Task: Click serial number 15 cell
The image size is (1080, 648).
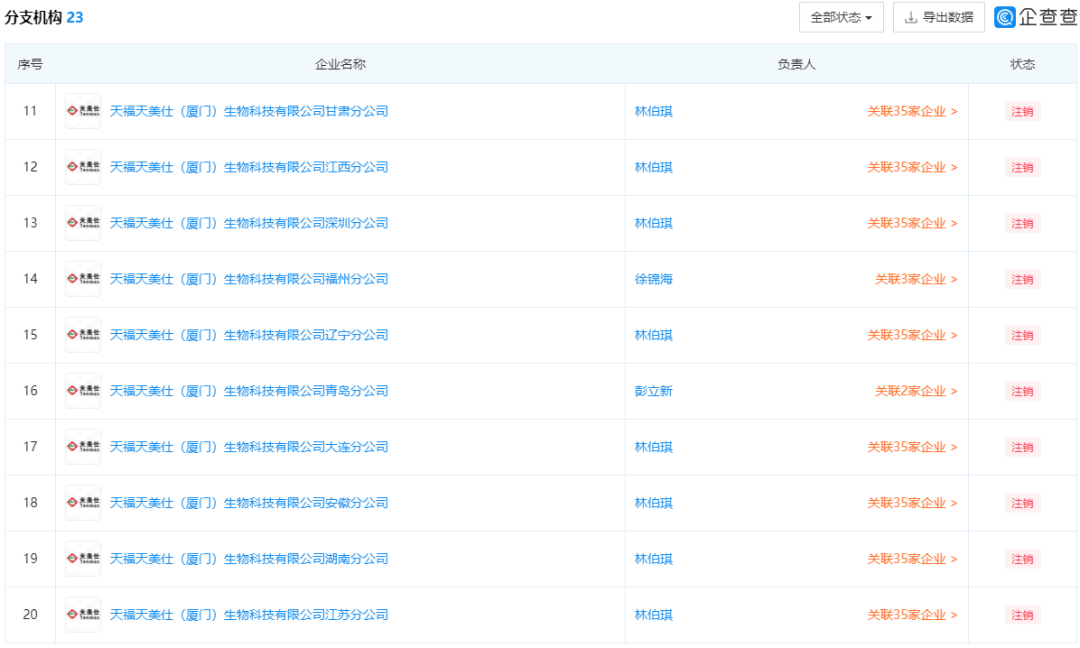Action: [30, 335]
